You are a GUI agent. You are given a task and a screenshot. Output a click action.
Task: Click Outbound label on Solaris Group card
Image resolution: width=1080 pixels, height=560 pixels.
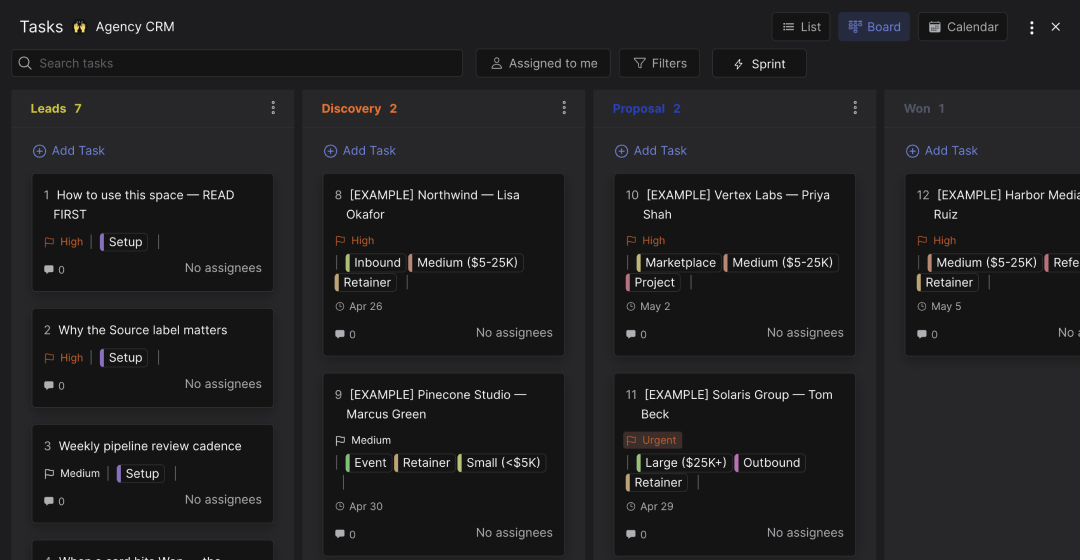[769, 463]
